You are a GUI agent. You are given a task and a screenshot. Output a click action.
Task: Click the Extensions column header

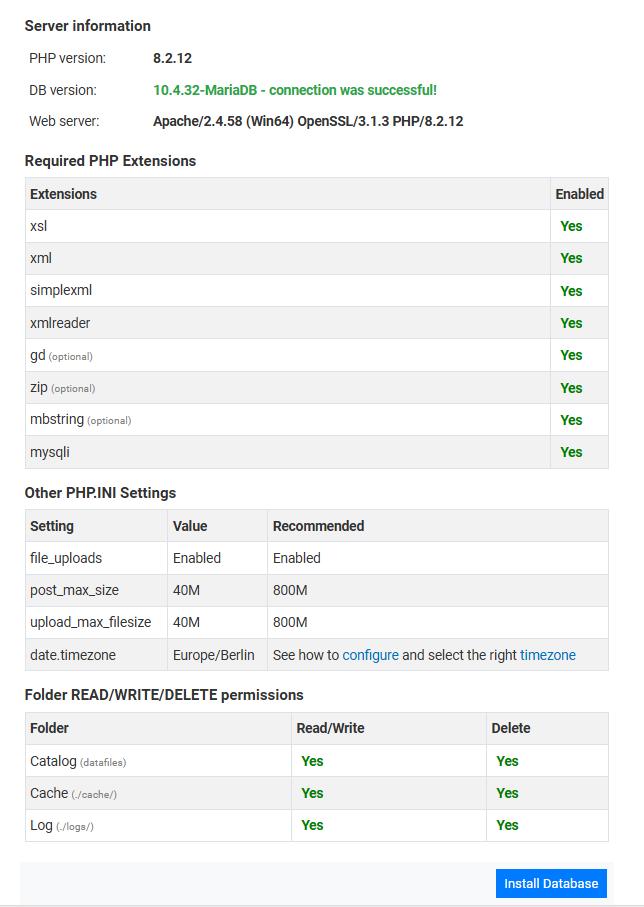(64, 194)
